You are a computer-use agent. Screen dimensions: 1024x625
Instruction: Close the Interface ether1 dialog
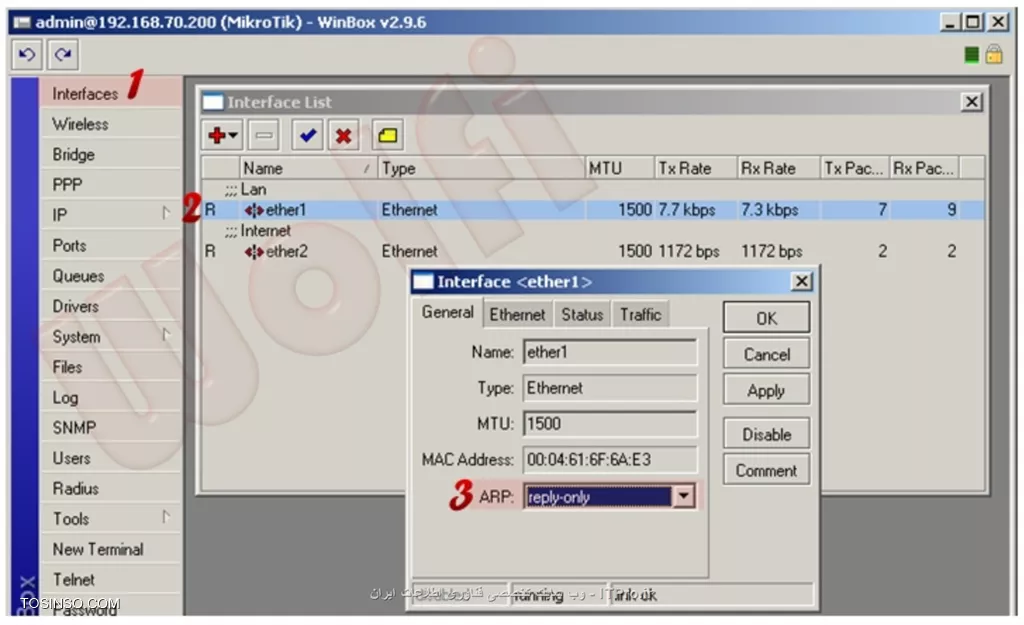point(801,281)
